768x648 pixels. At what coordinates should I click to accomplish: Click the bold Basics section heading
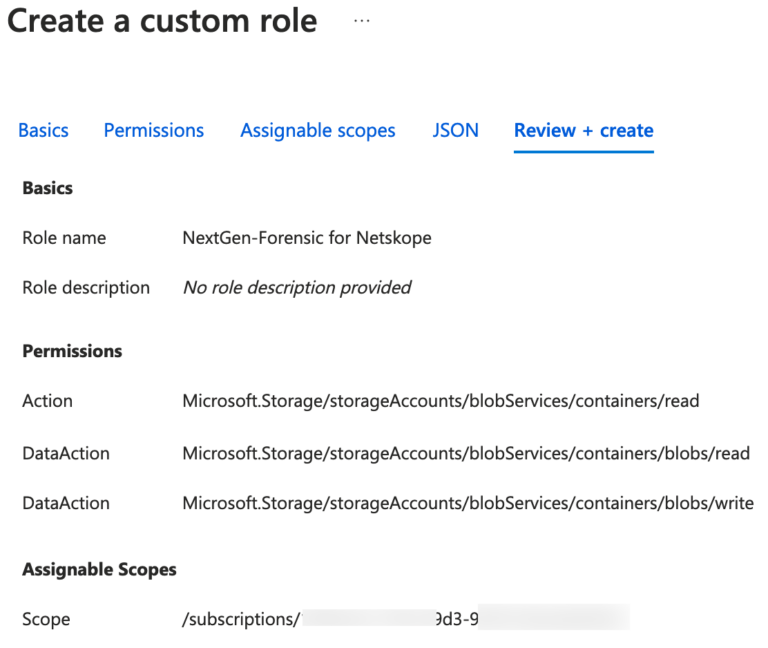47,188
